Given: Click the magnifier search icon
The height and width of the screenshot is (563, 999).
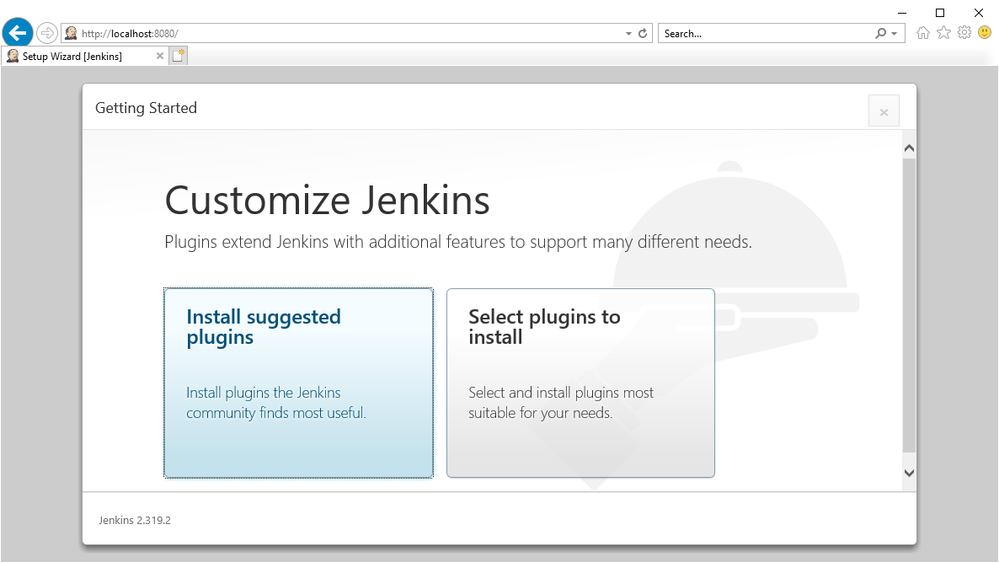Looking at the screenshot, I should (x=880, y=33).
